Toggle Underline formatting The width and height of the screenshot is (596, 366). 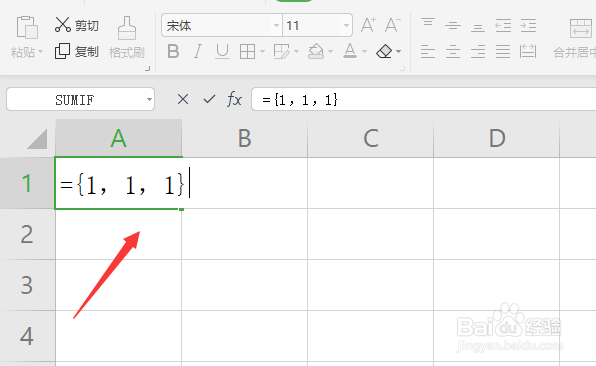[x=222, y=52]
